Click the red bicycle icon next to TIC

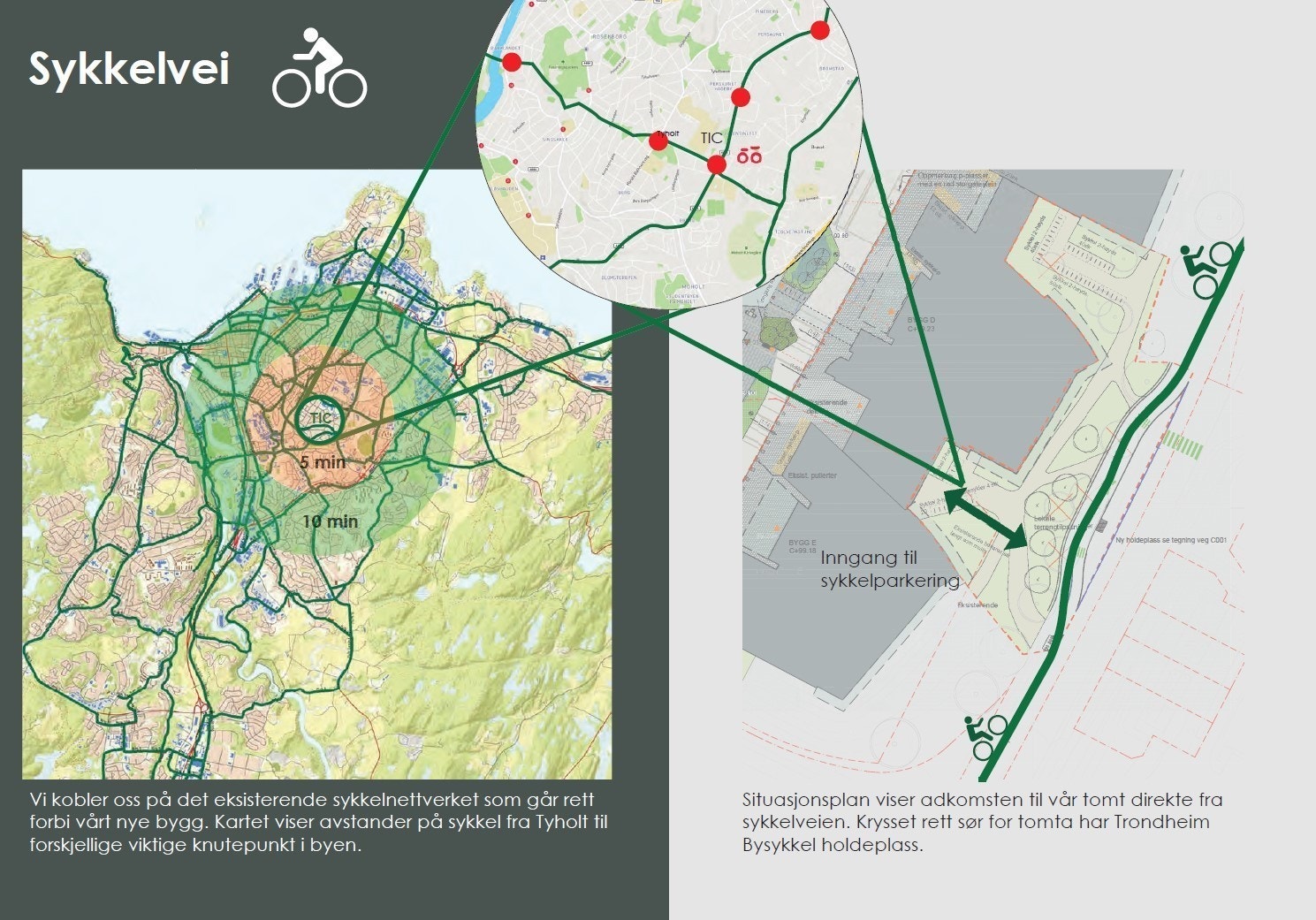tap(749, 156)
